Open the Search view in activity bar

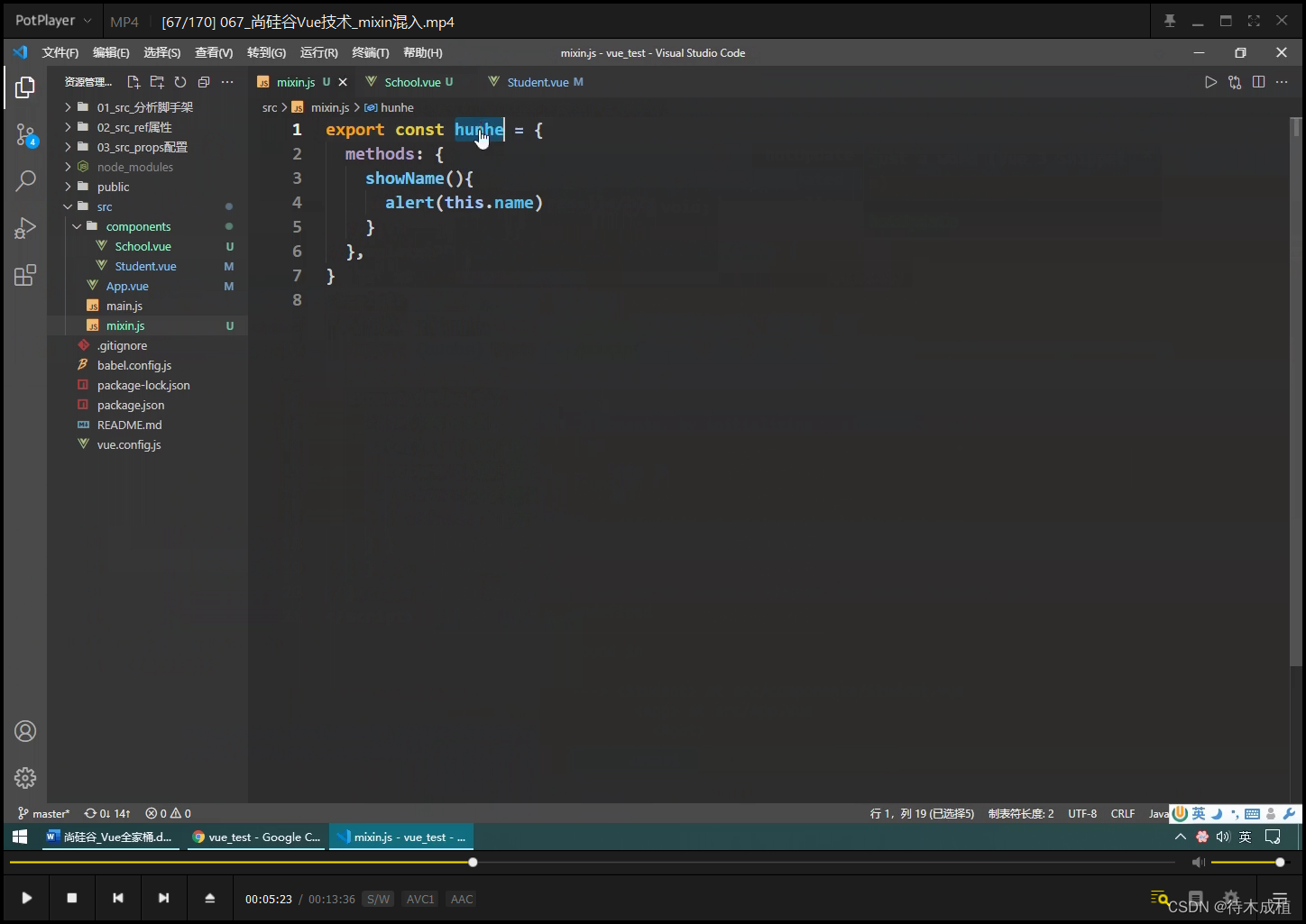(x=25, y=180)
